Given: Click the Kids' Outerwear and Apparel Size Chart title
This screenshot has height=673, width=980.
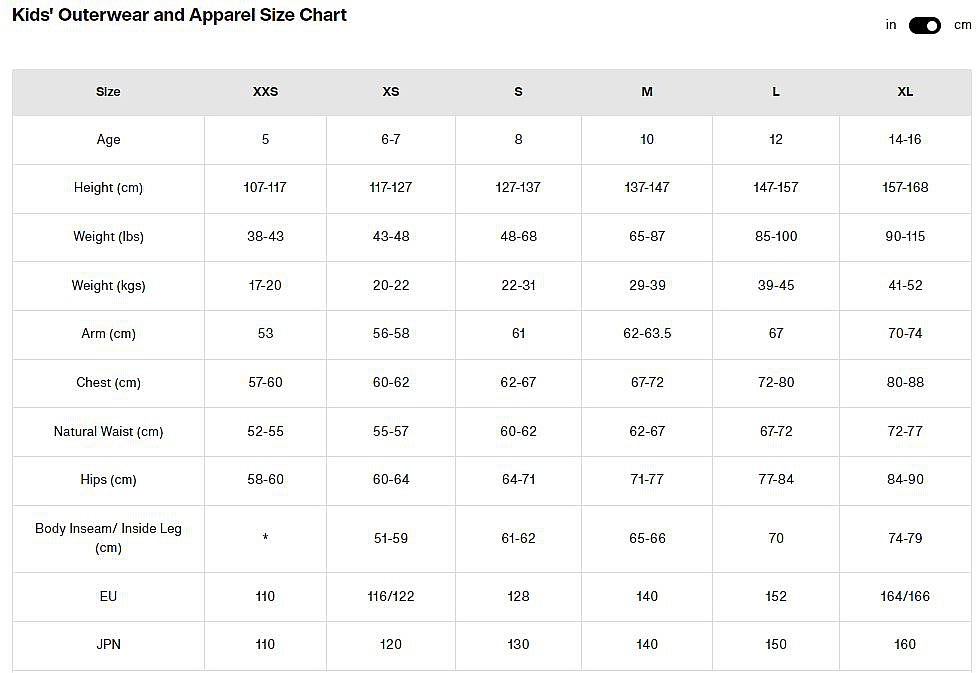Looking at the screenshot, I should click(179, 16).
